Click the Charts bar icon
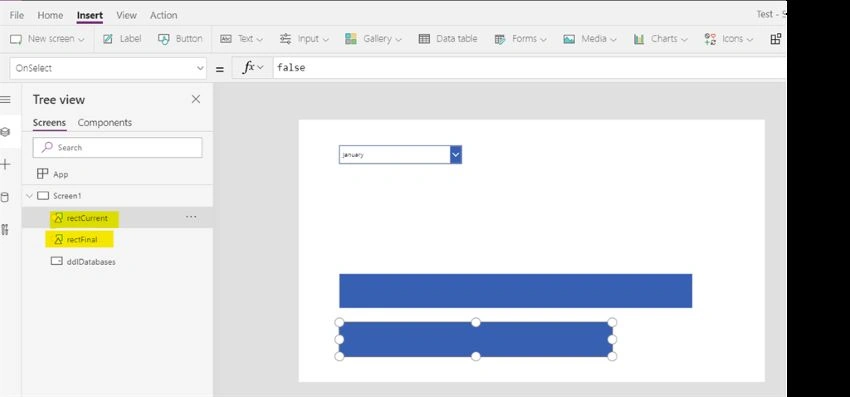 639,39
